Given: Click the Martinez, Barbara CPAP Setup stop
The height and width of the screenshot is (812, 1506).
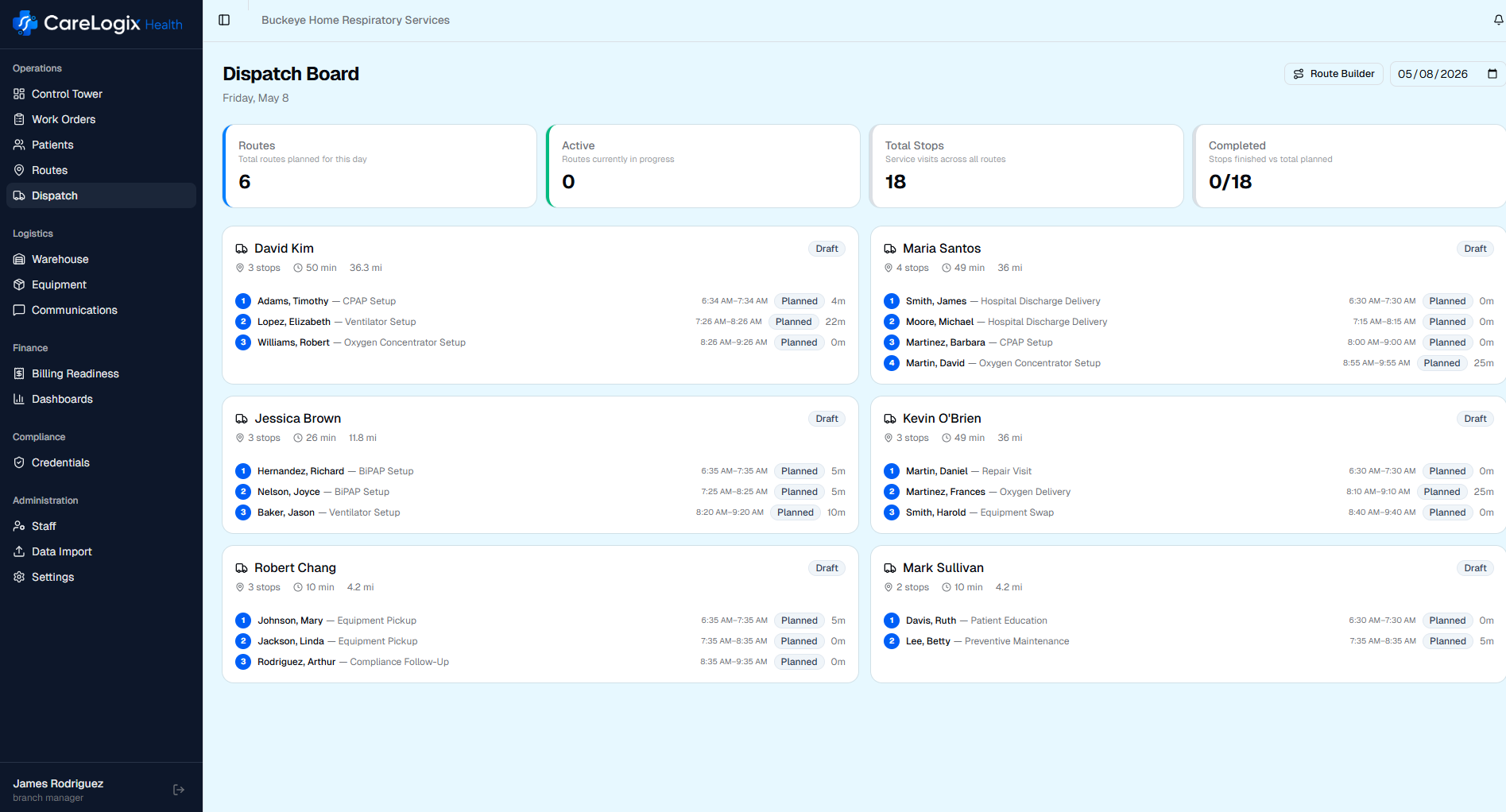Looking at the screenshot, I should (1189, 342).
